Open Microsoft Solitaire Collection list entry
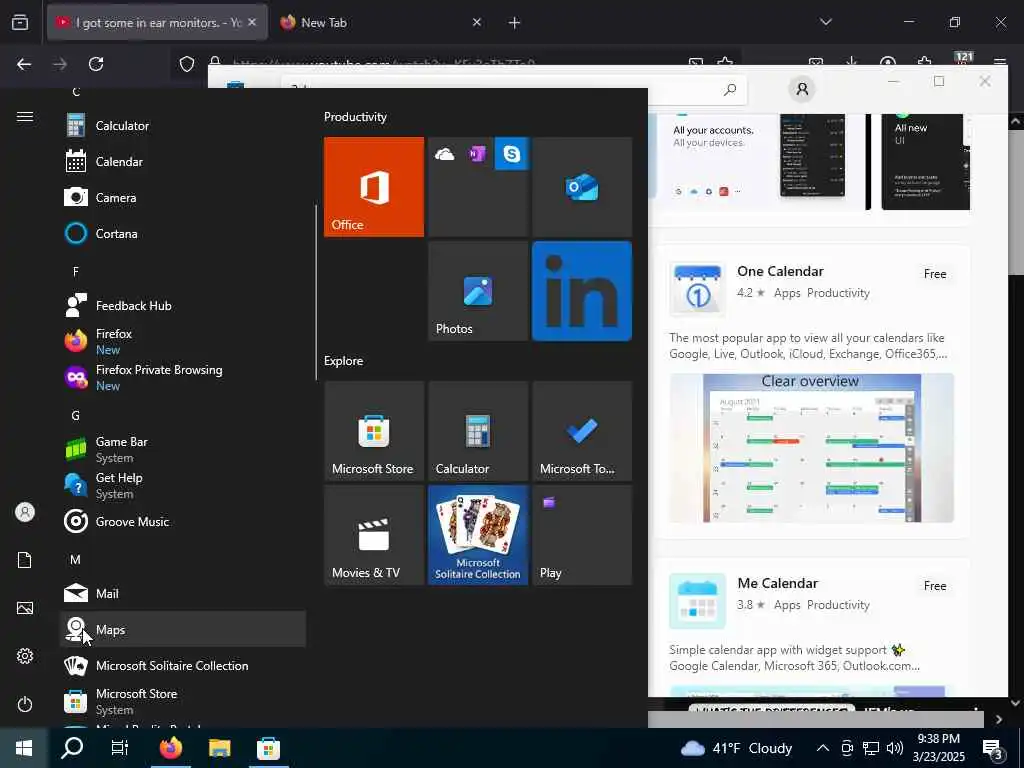Image resolution: width=1024 pixels, height=768 pixels. (183, 665)
